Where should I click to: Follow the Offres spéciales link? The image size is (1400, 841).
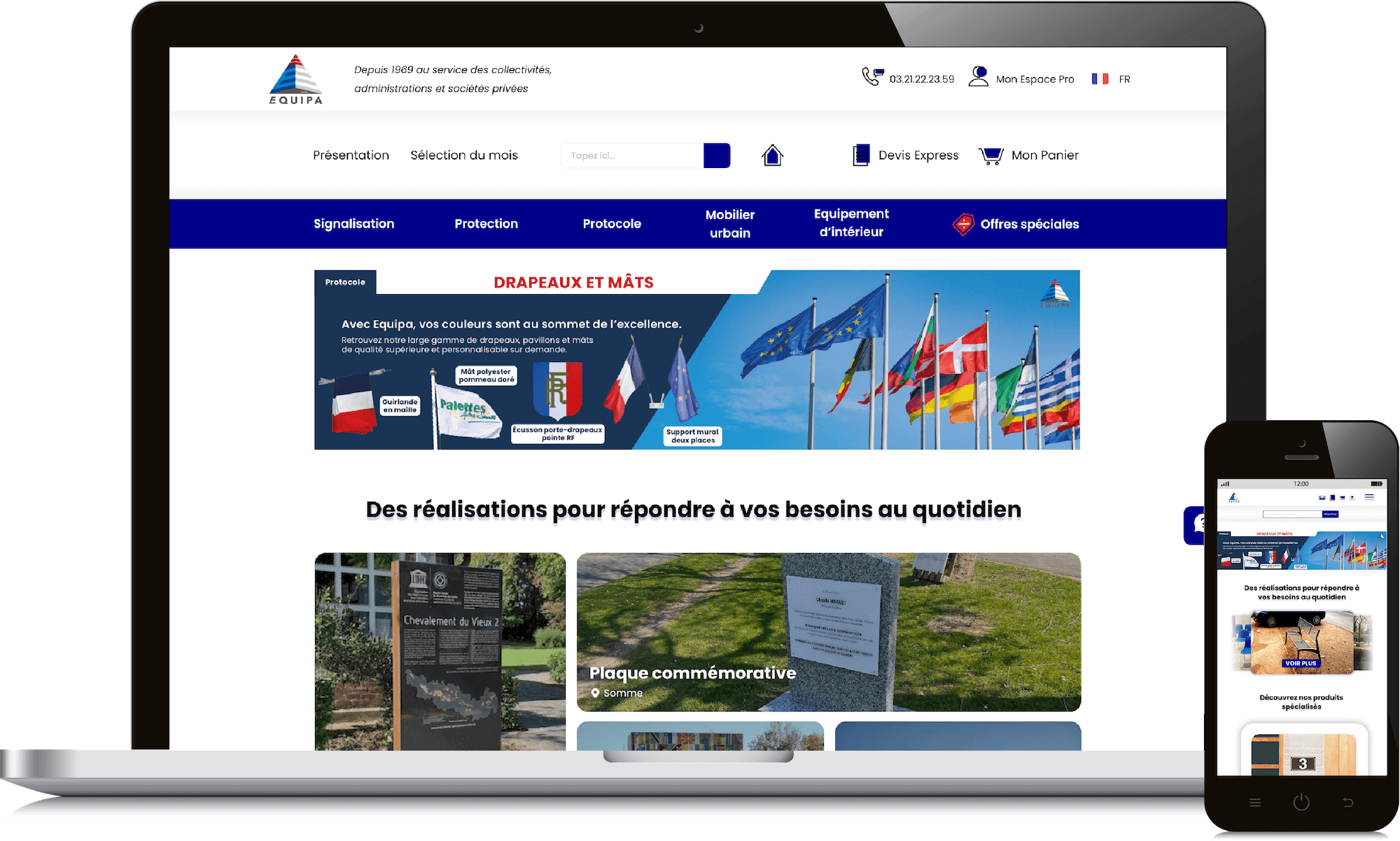[1030, 224]
